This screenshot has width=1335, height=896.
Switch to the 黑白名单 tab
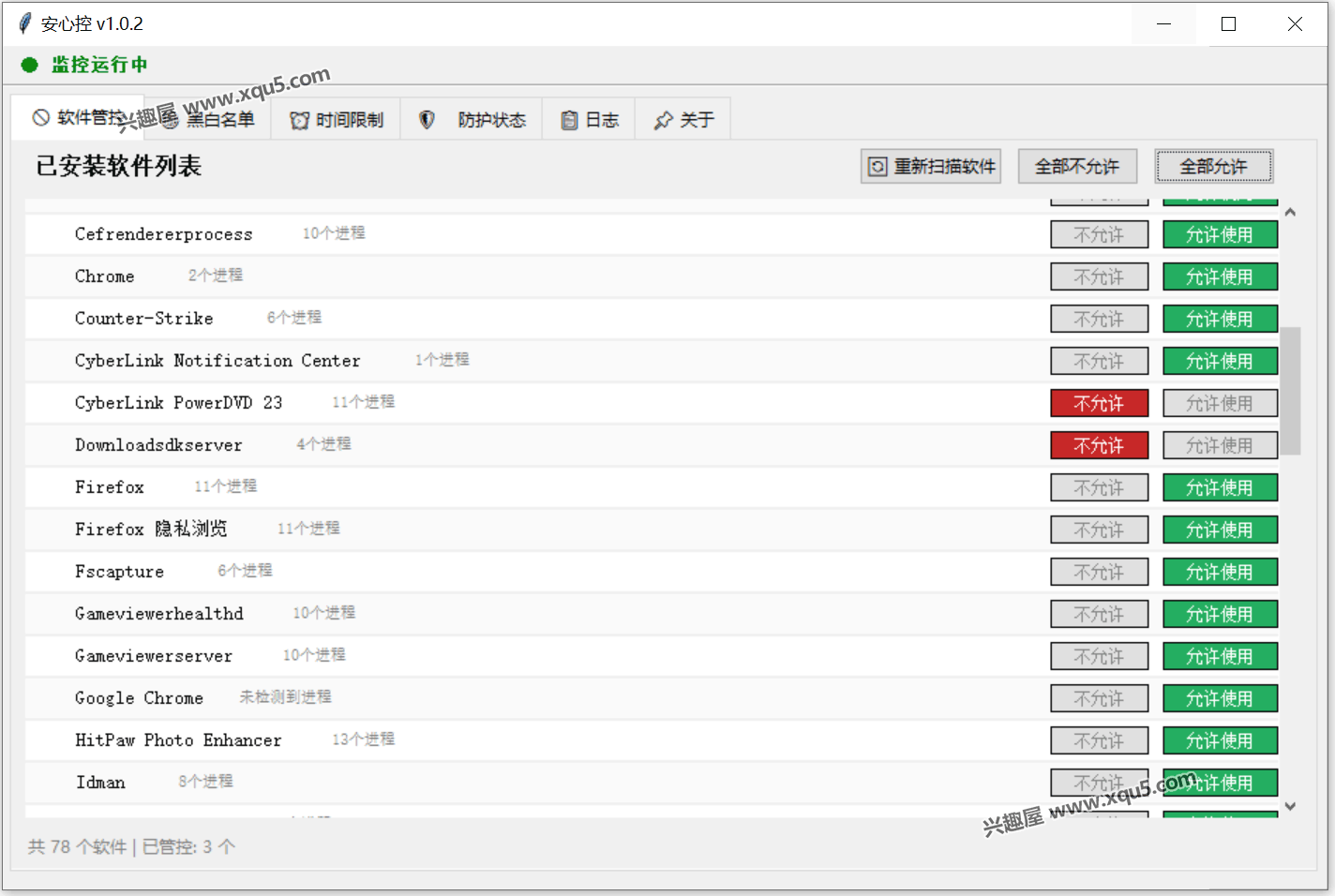pyautogui.click(x=207, y=120)
